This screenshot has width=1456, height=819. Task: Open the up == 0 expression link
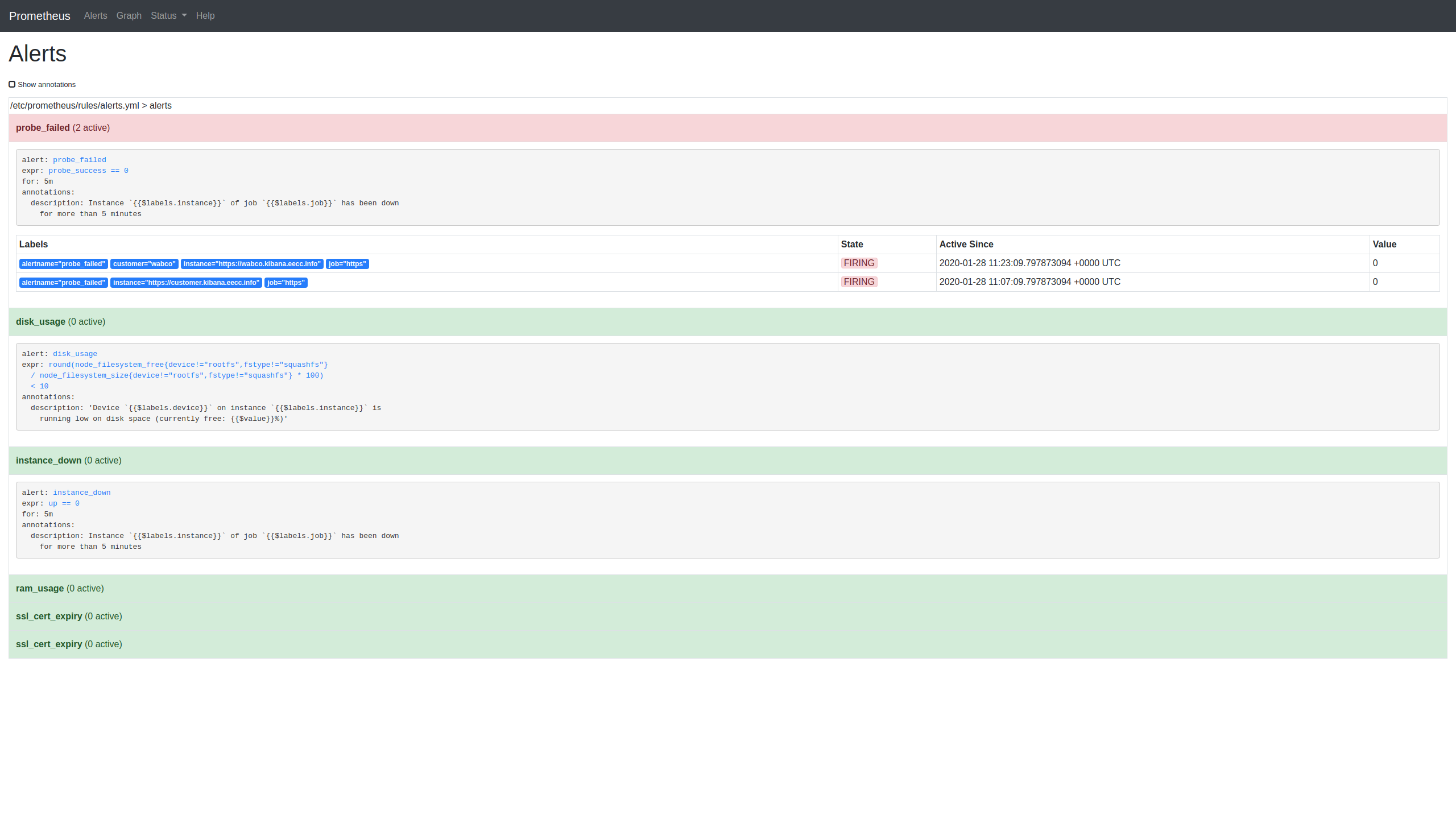tap(64, 503)
